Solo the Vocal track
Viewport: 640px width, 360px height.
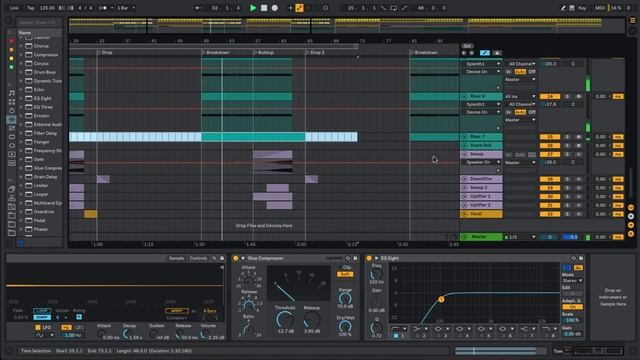tap(567, 214)
